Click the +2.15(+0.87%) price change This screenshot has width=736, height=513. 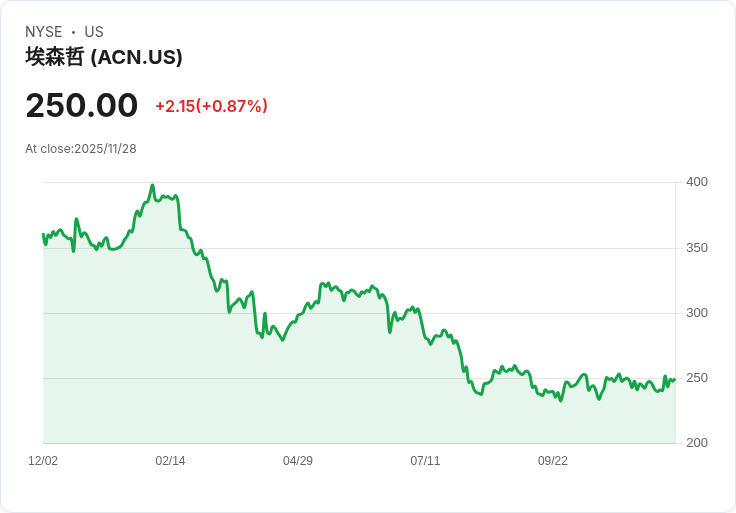212,106
